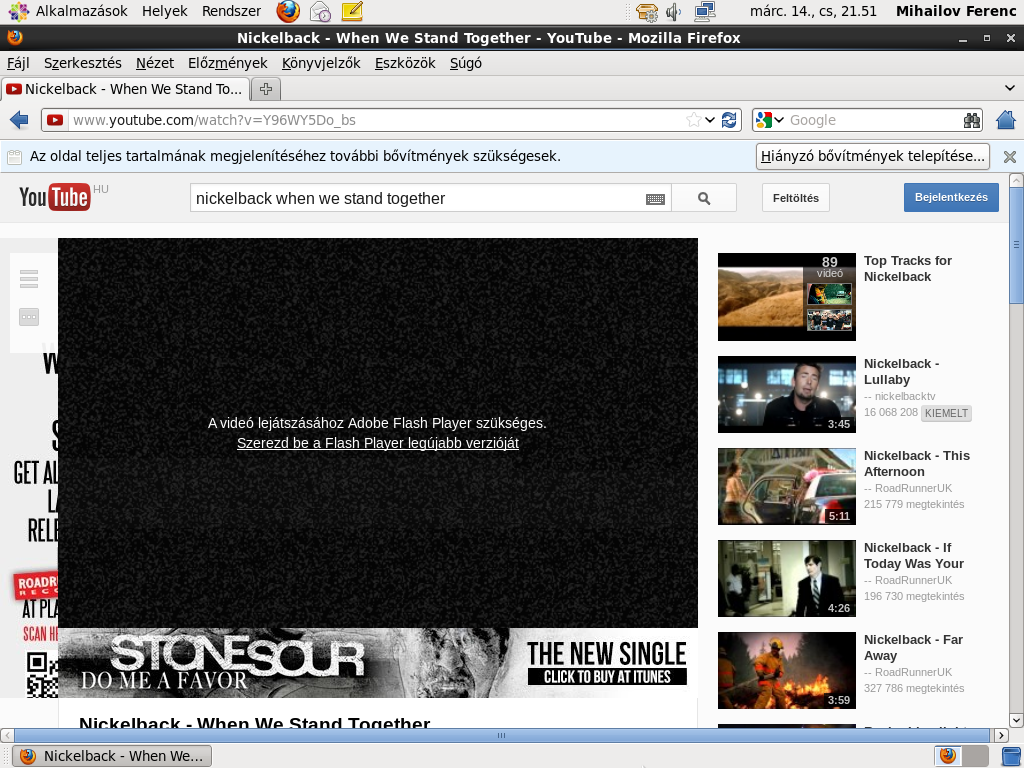Open the URL history dropdown arrow
This screenshot has width=1024, height=768.
click(710, 120)
